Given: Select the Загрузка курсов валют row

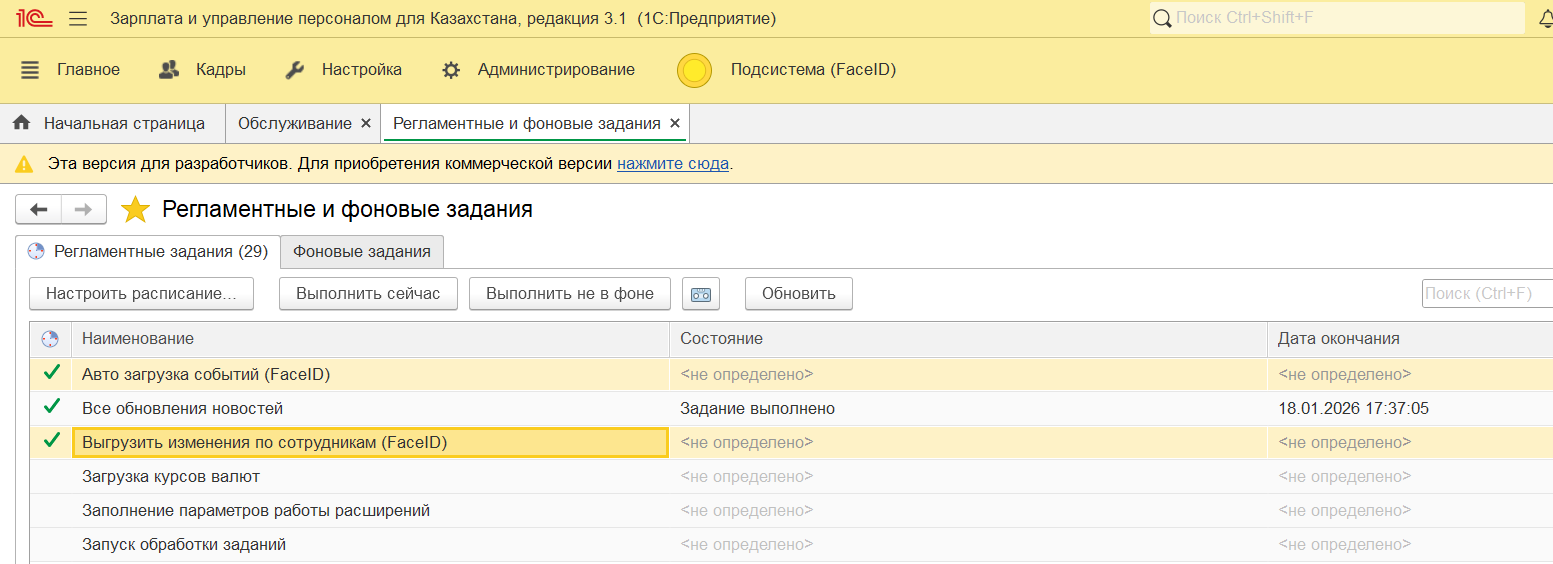Looking at the screenshot, I should (x=171, y=477).
